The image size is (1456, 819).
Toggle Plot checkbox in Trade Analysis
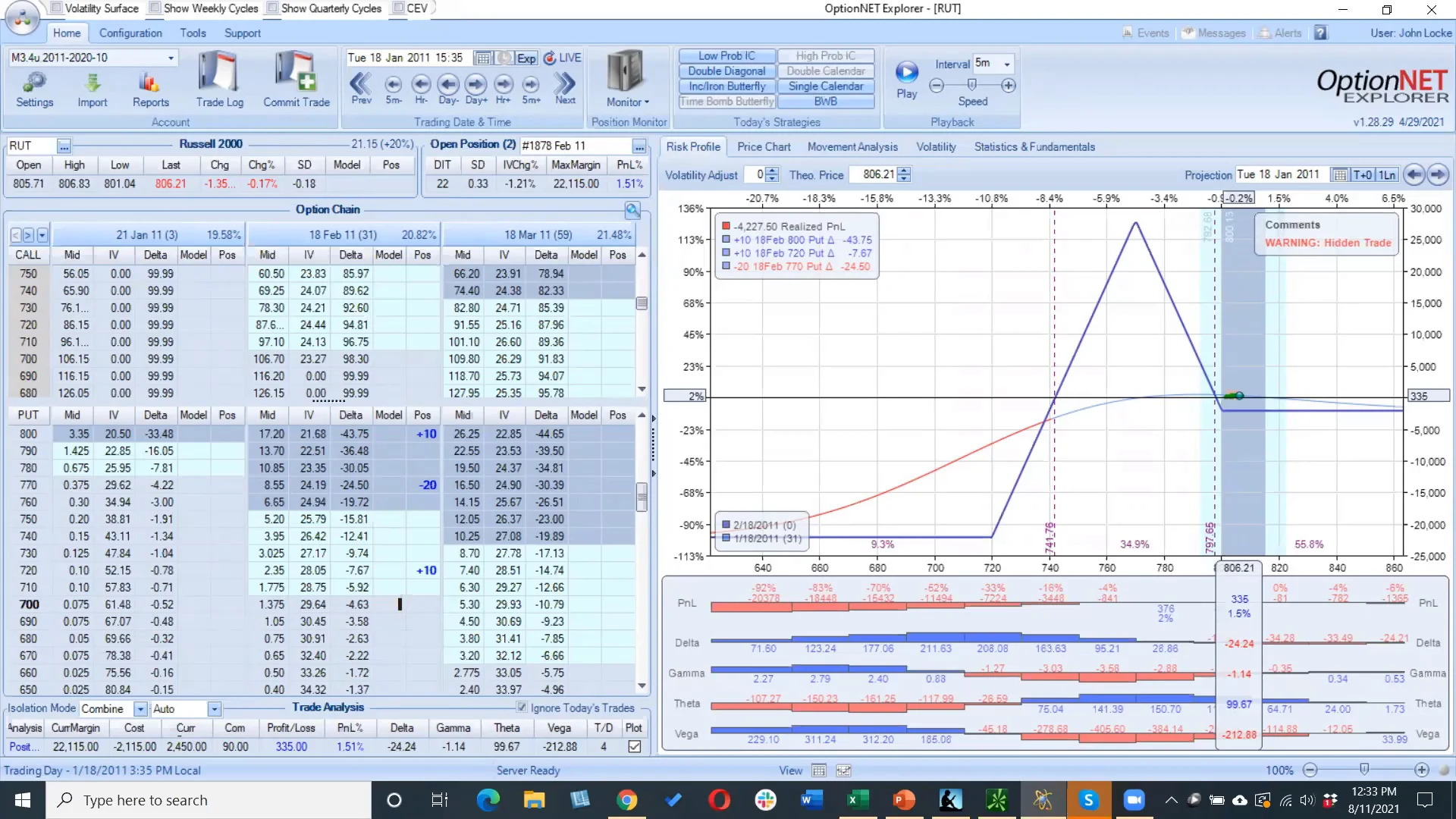(635, 747)
